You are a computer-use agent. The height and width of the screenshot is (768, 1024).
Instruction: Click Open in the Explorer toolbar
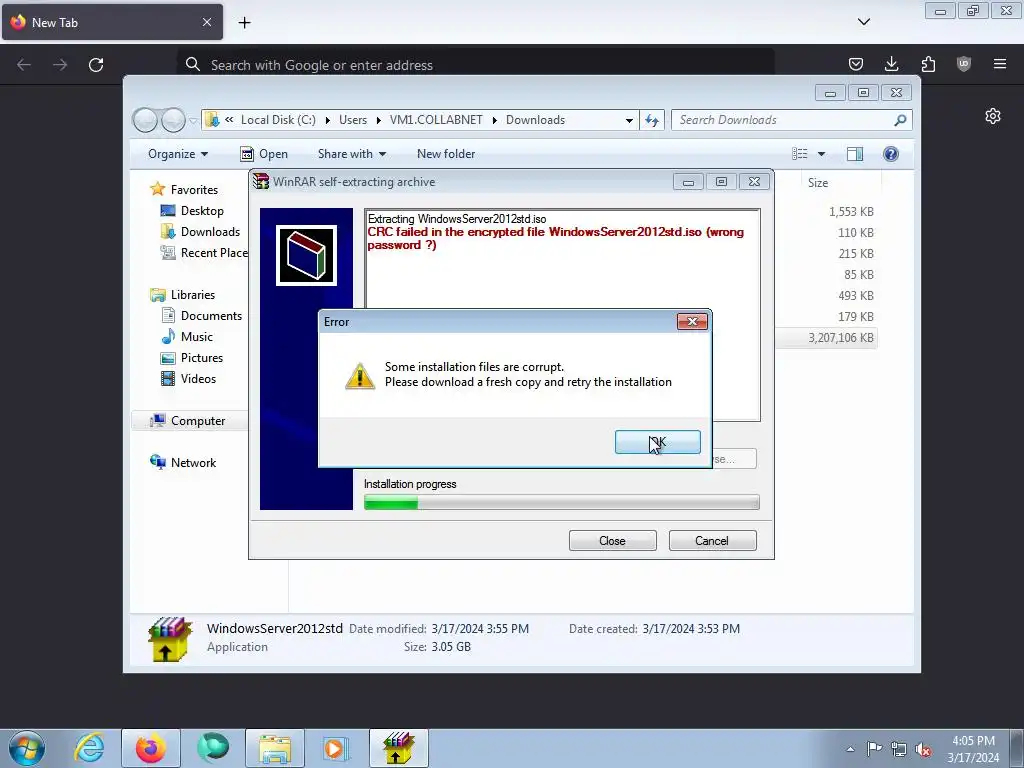[264, 154]
